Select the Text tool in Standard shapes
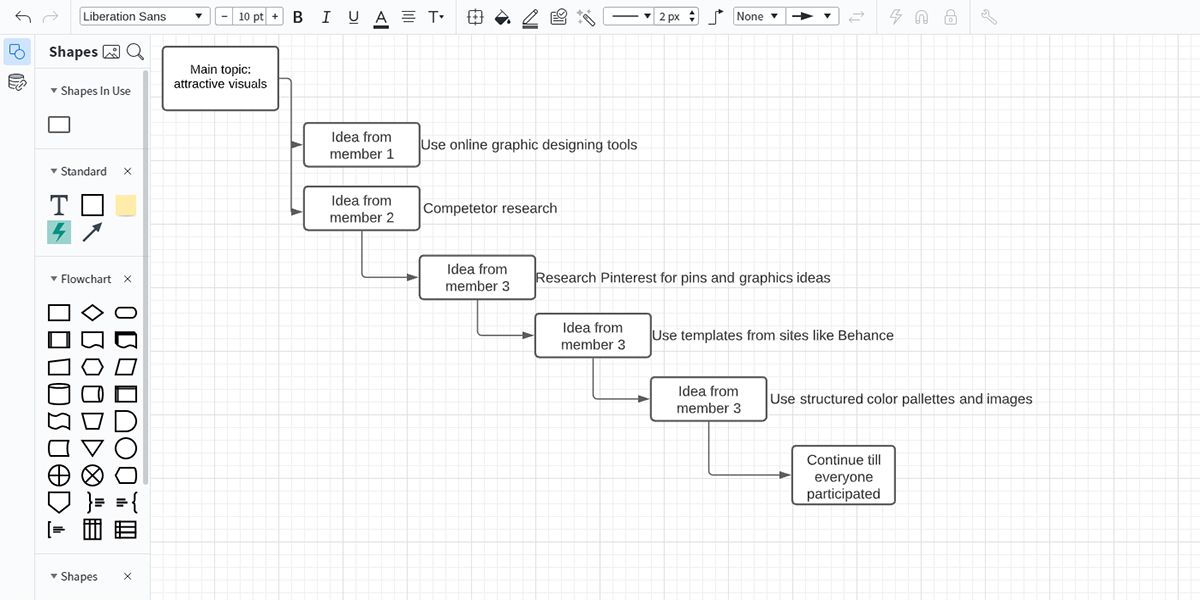This screenshot has height=600, width=1200. (x=59, y=205)
